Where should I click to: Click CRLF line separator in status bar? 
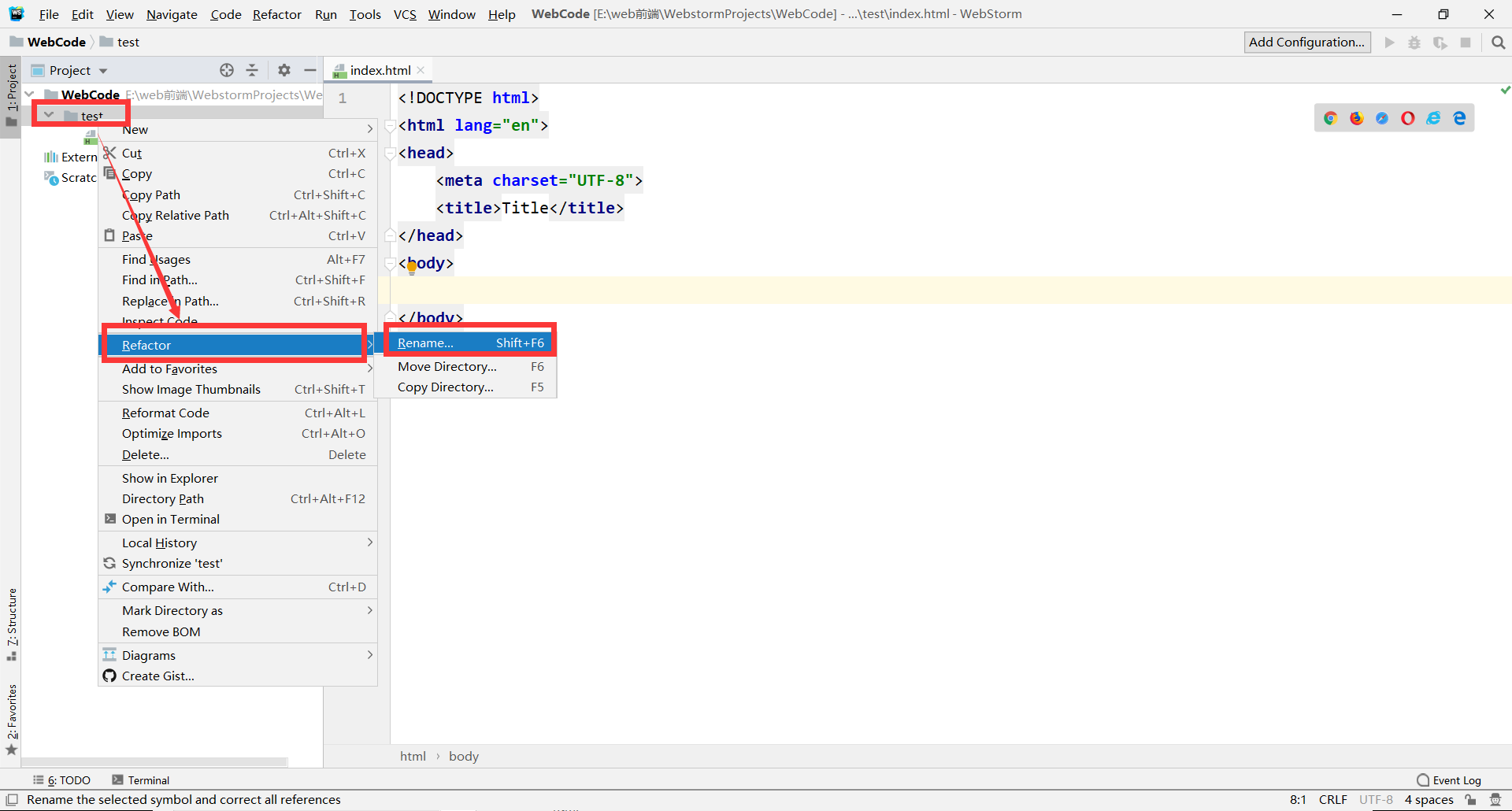point(1333,800)
